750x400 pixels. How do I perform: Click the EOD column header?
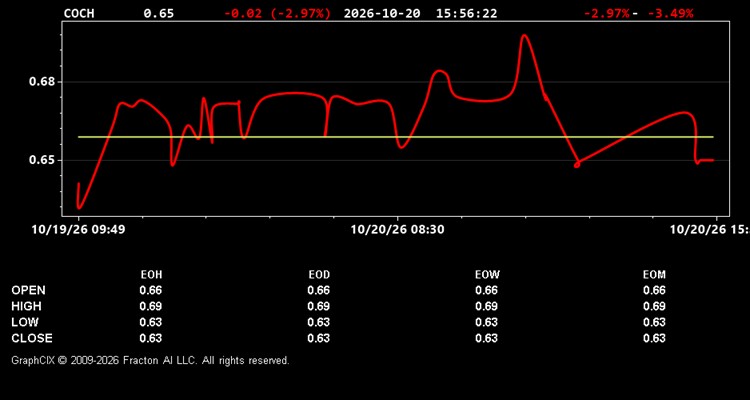319,275
